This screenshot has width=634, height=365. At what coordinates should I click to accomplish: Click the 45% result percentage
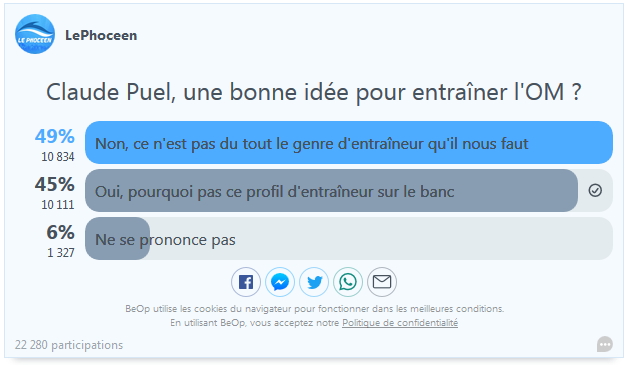tap(55, 184)
